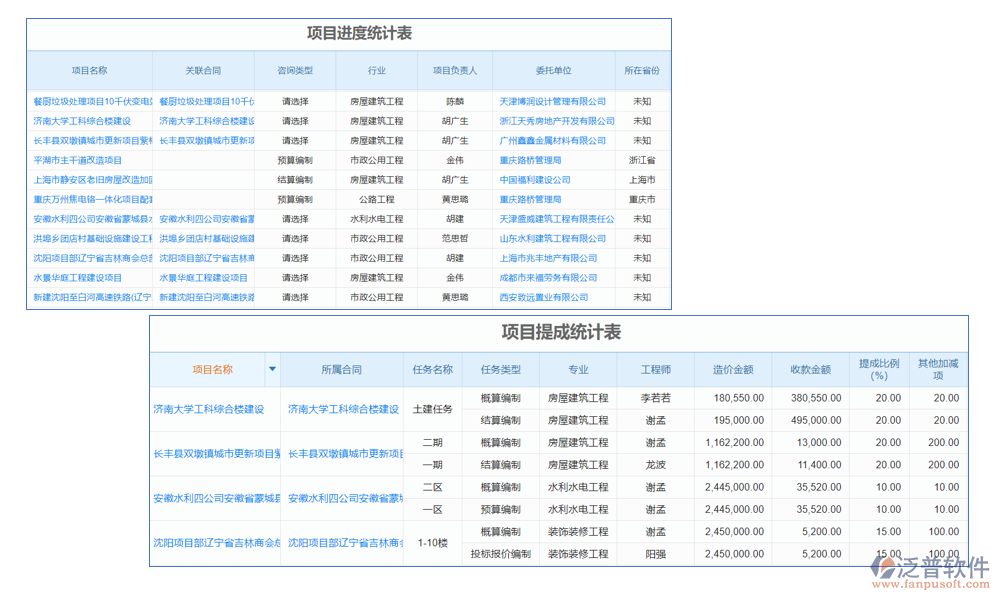Screen dimensions: 1000x600
Task: Click the 项目负责人 column header
Action: [457, 70]
